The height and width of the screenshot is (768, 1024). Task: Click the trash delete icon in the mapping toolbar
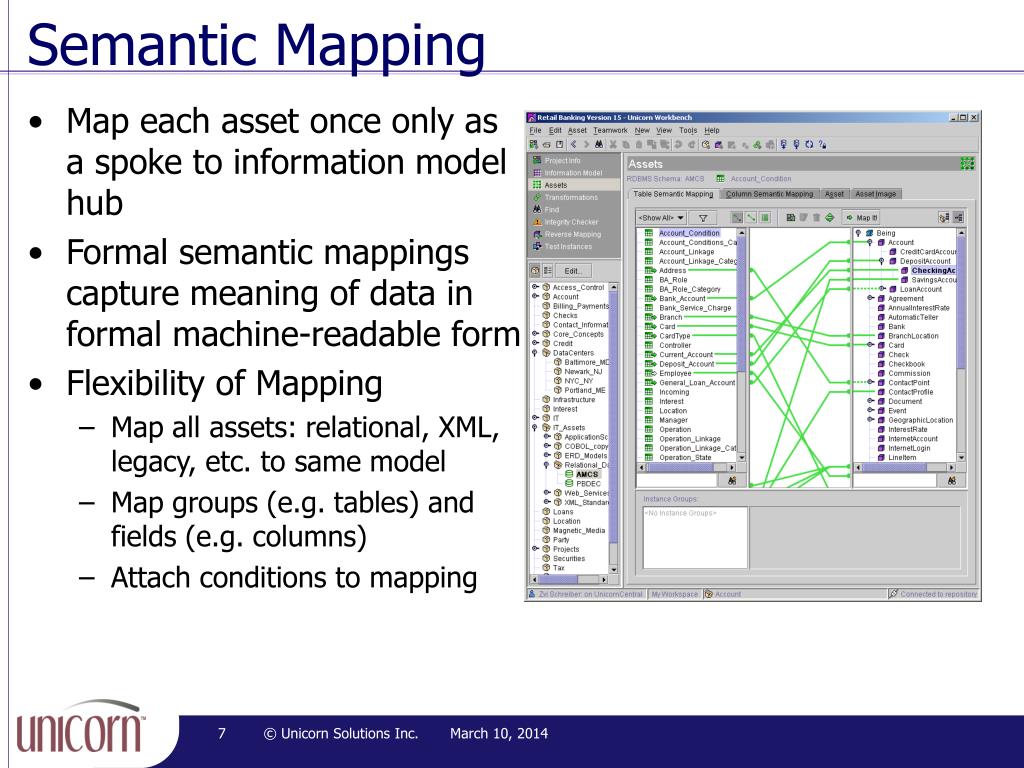tap(816, 217)
